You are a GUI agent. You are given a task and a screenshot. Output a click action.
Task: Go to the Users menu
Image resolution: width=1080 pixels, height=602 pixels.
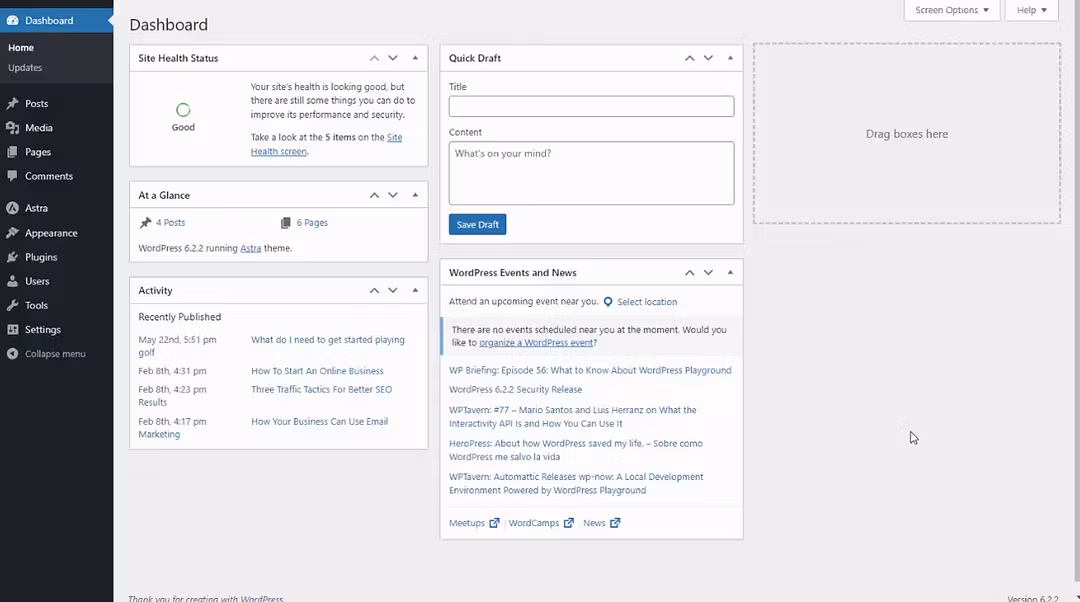click(x=37, y=282)
